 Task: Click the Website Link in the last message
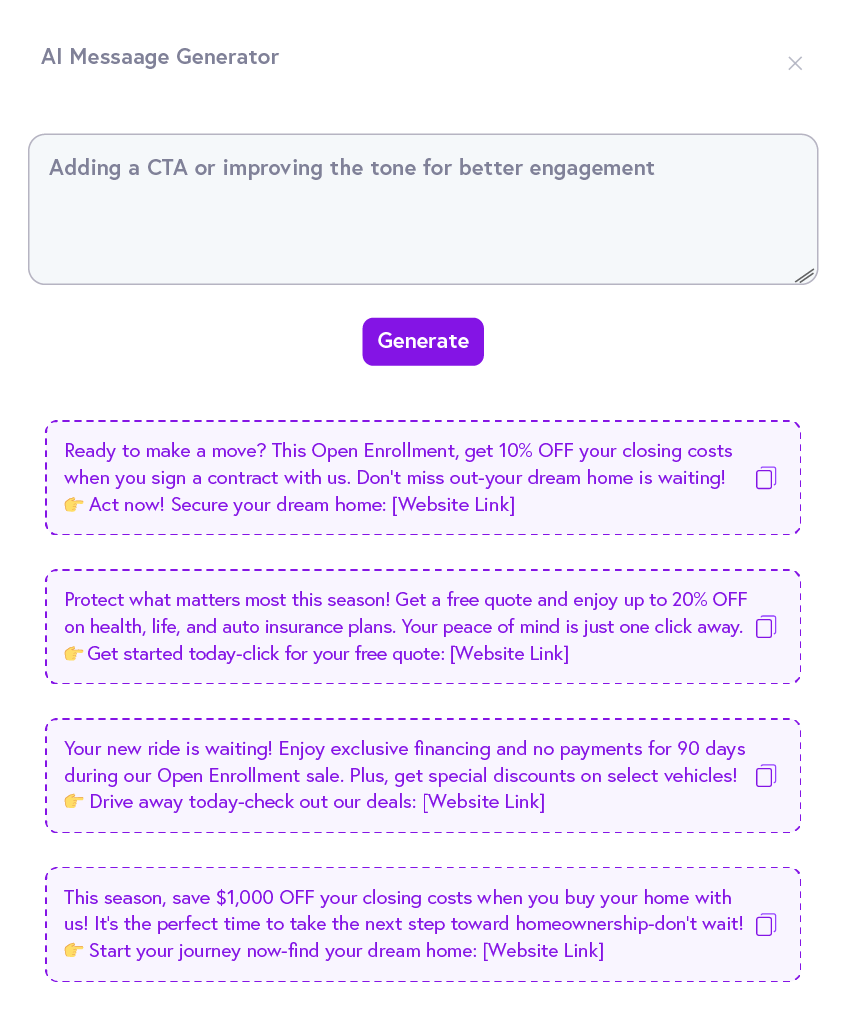tap(540, 951)
